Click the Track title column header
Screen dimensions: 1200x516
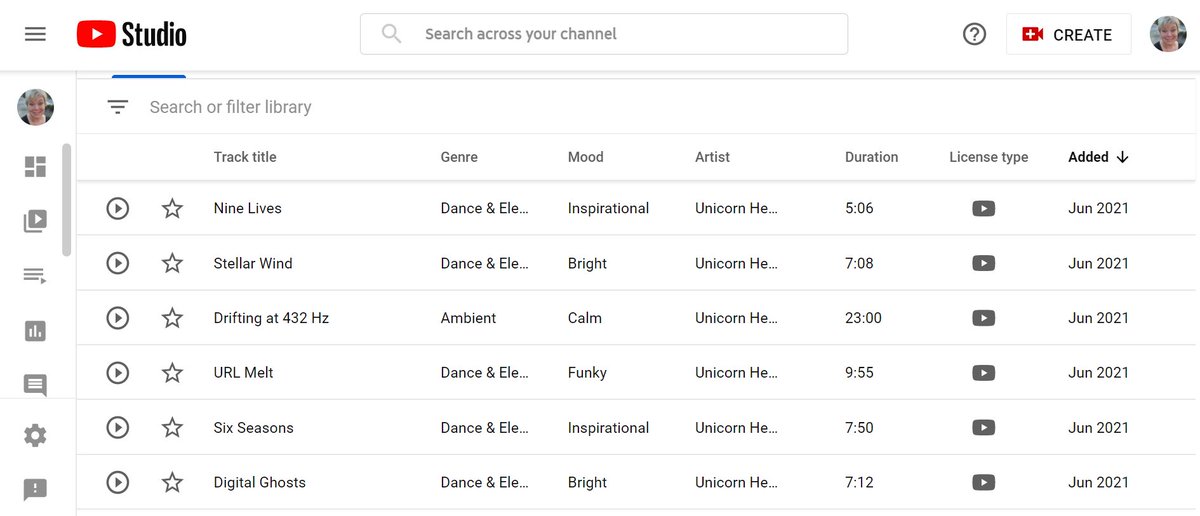[x=245, y=157]
